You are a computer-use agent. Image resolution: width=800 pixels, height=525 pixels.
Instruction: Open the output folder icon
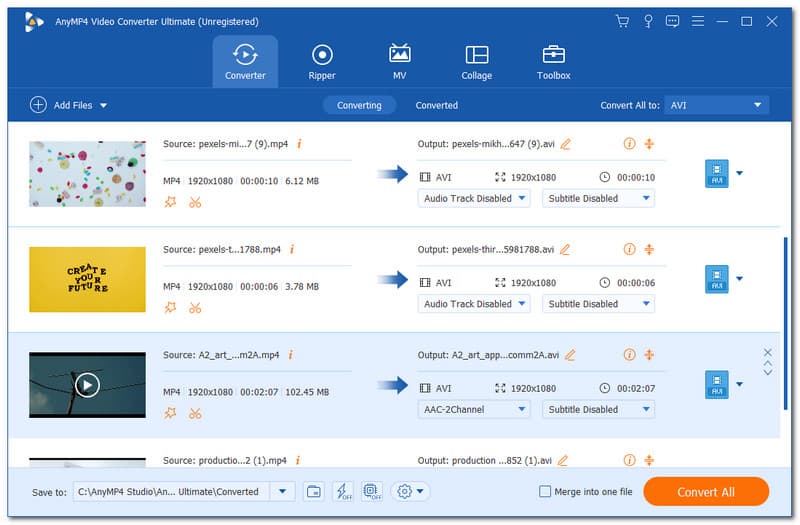[314, 491]
